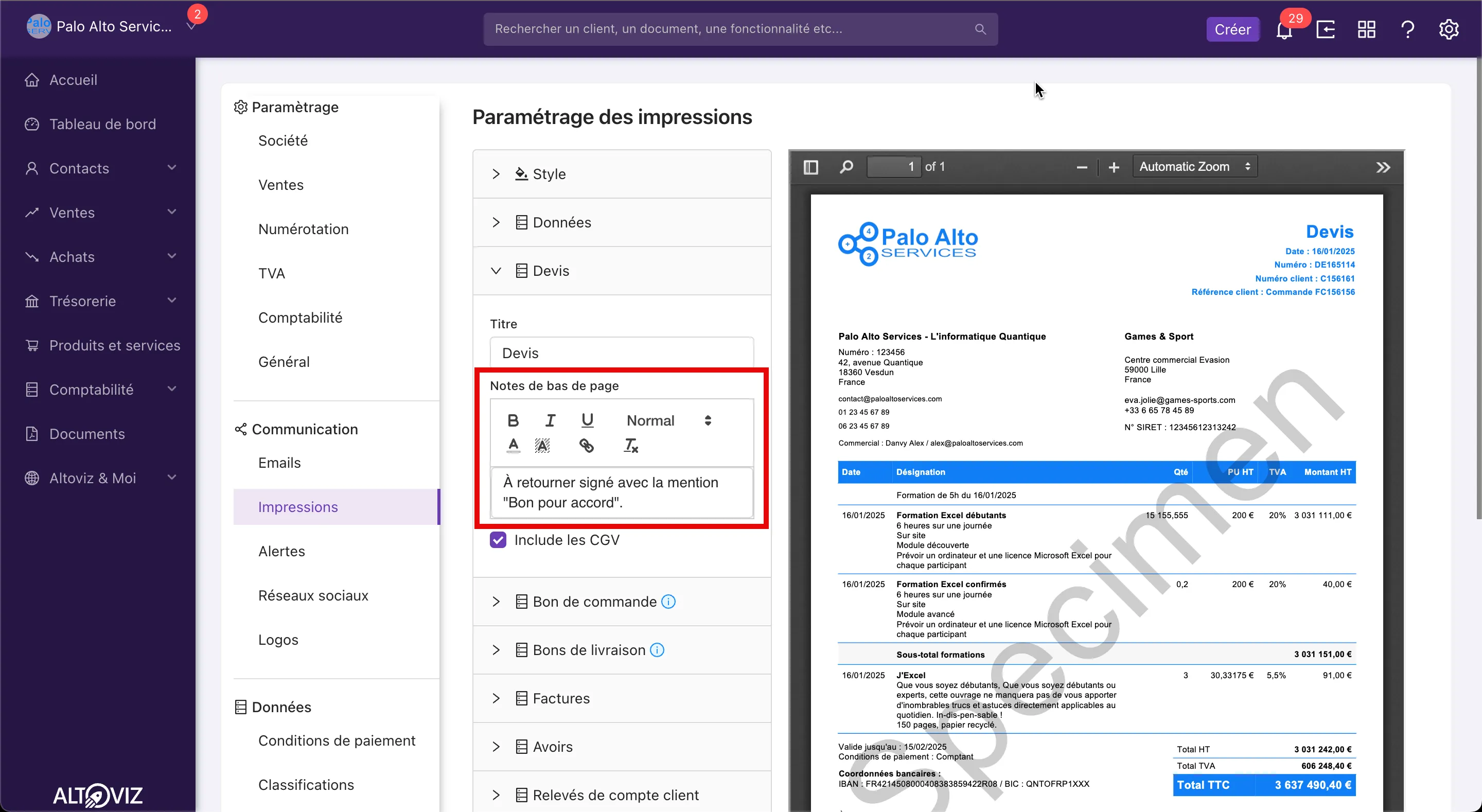Toggle underline in footer notes editor
The image size is (1482, 812).
(587, 421)
